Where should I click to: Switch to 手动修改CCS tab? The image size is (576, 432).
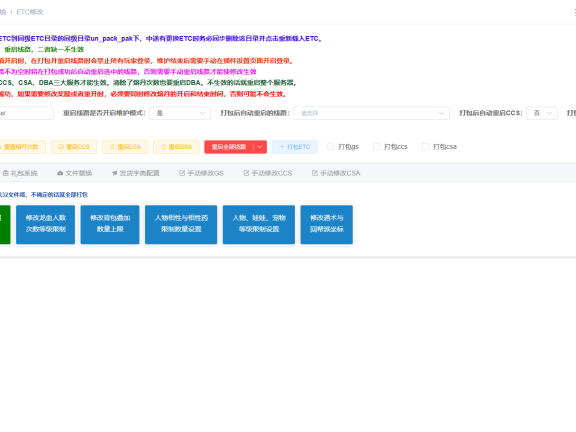[268, 173]
